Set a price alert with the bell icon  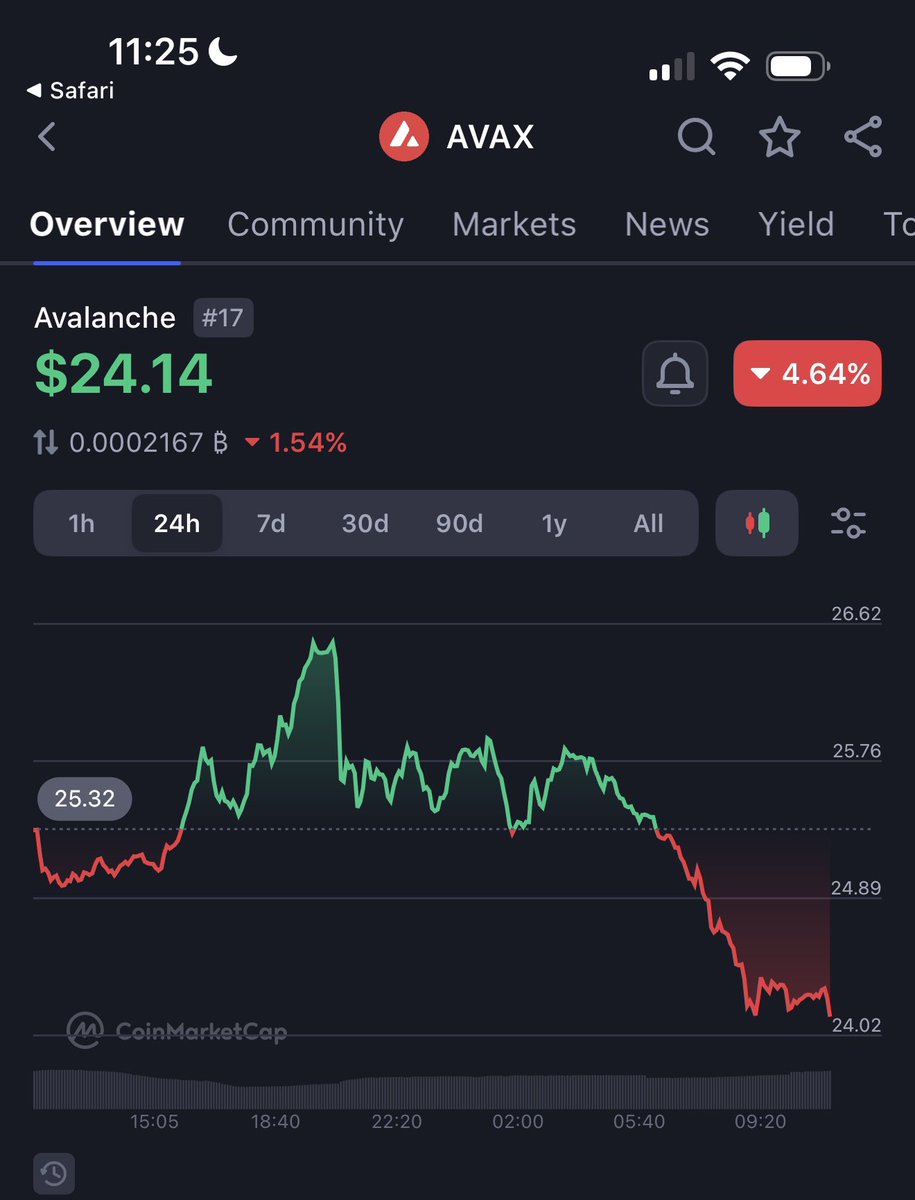674,373
